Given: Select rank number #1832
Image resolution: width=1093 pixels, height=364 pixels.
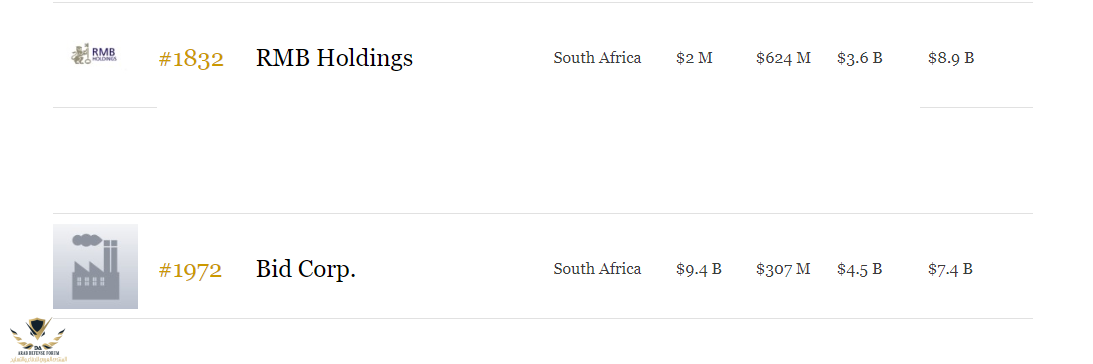Looking at the screenshot, I should click(191, 59).
